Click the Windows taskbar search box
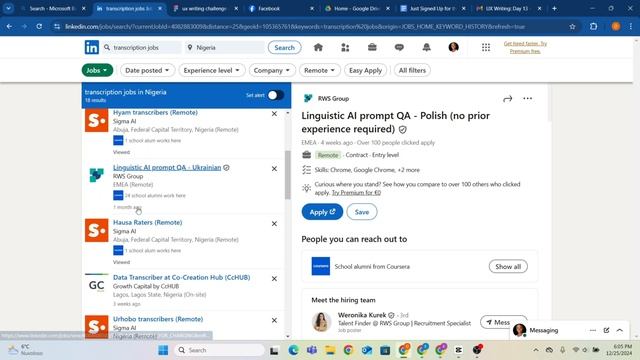 click(220, 350)
